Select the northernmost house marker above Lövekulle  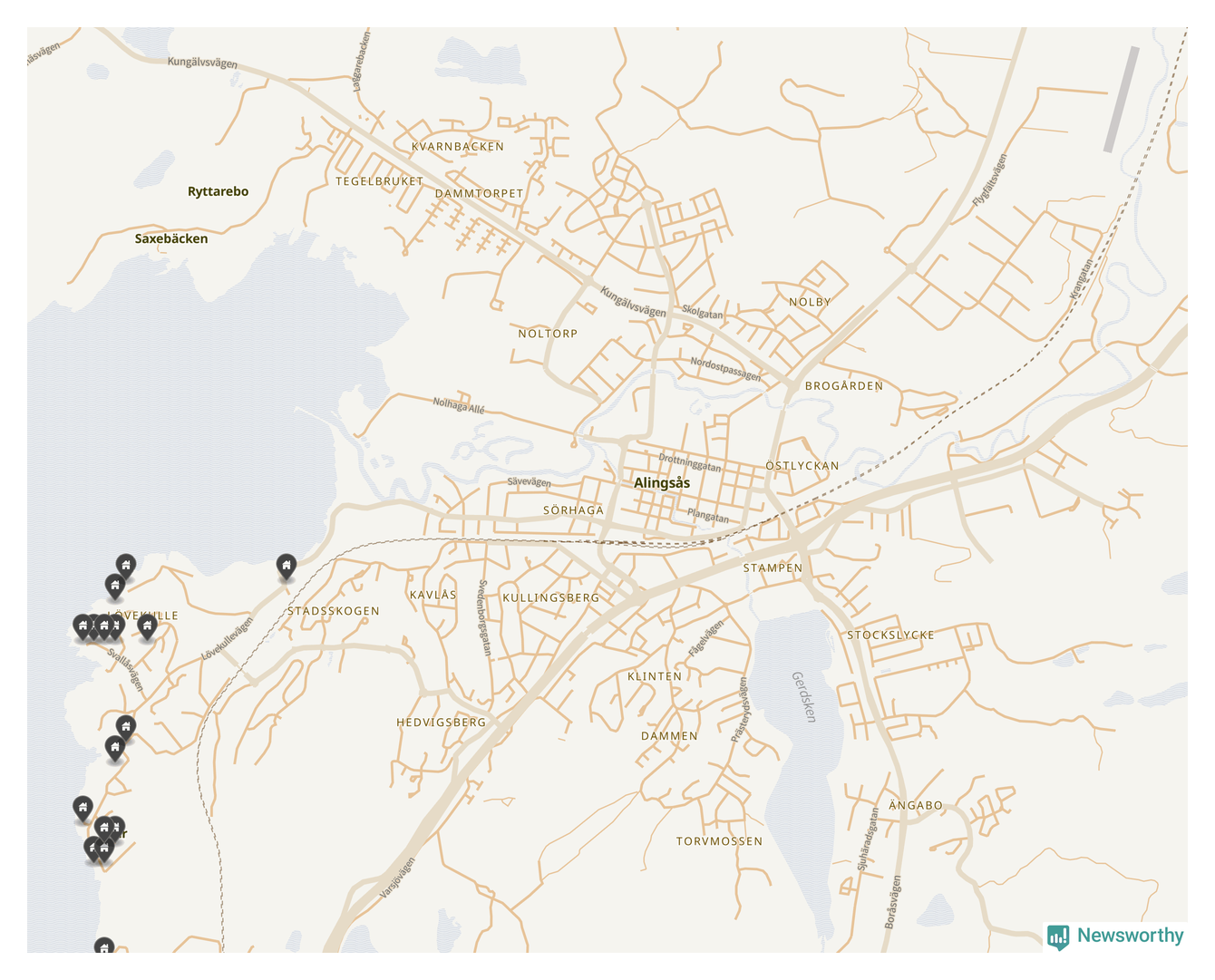click(x=126, y=566)
